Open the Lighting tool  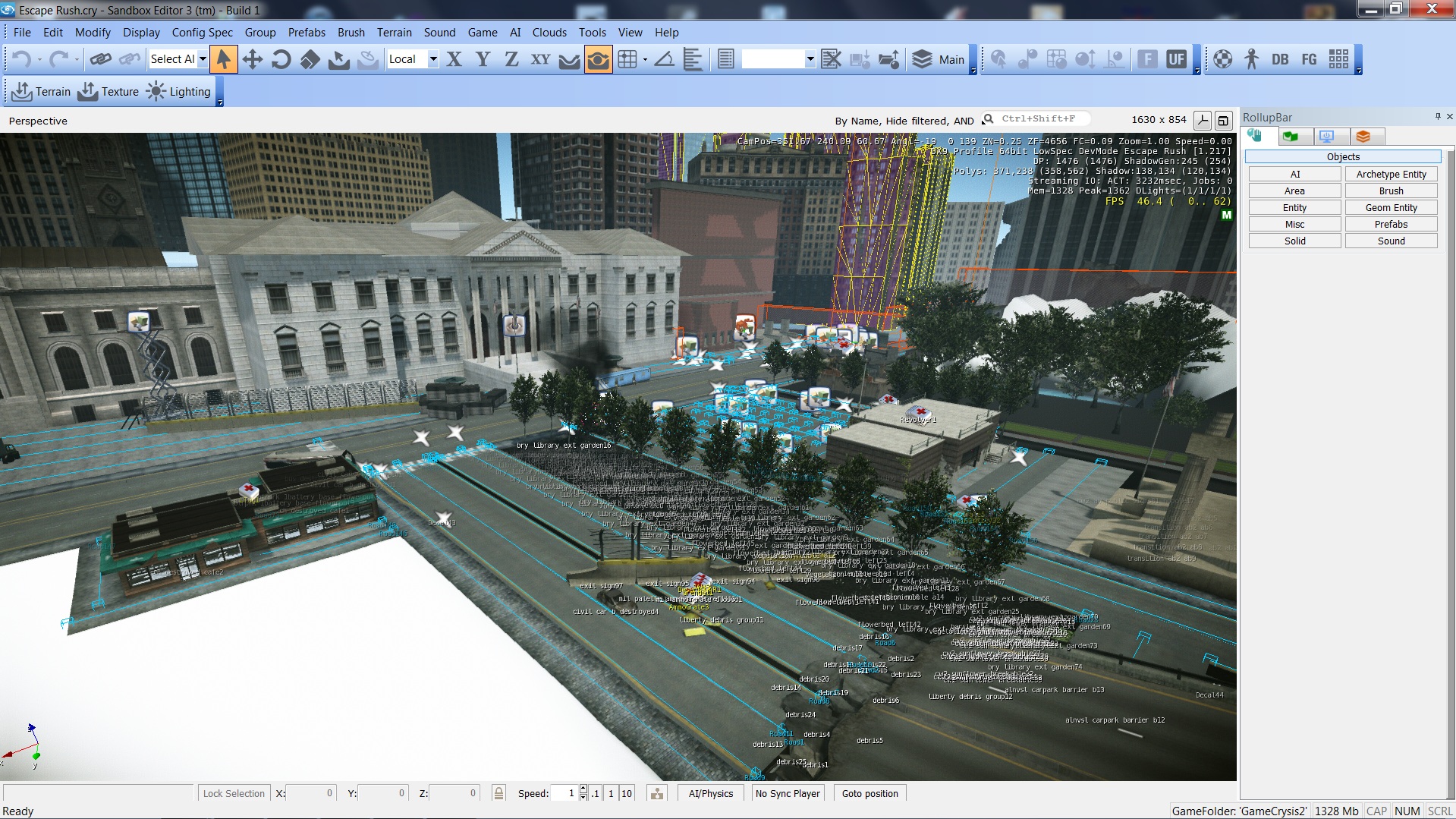[x=178, y=92]
